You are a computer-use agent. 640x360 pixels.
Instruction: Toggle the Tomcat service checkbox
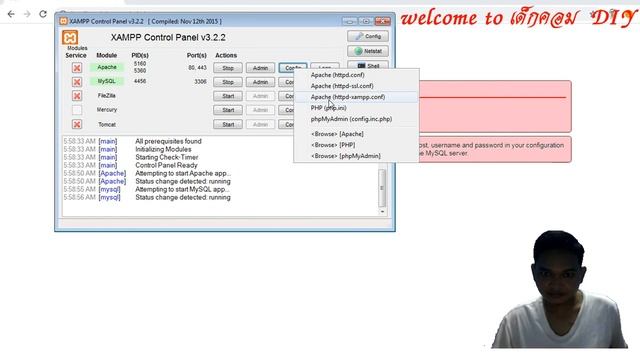[x=77, y=124]
